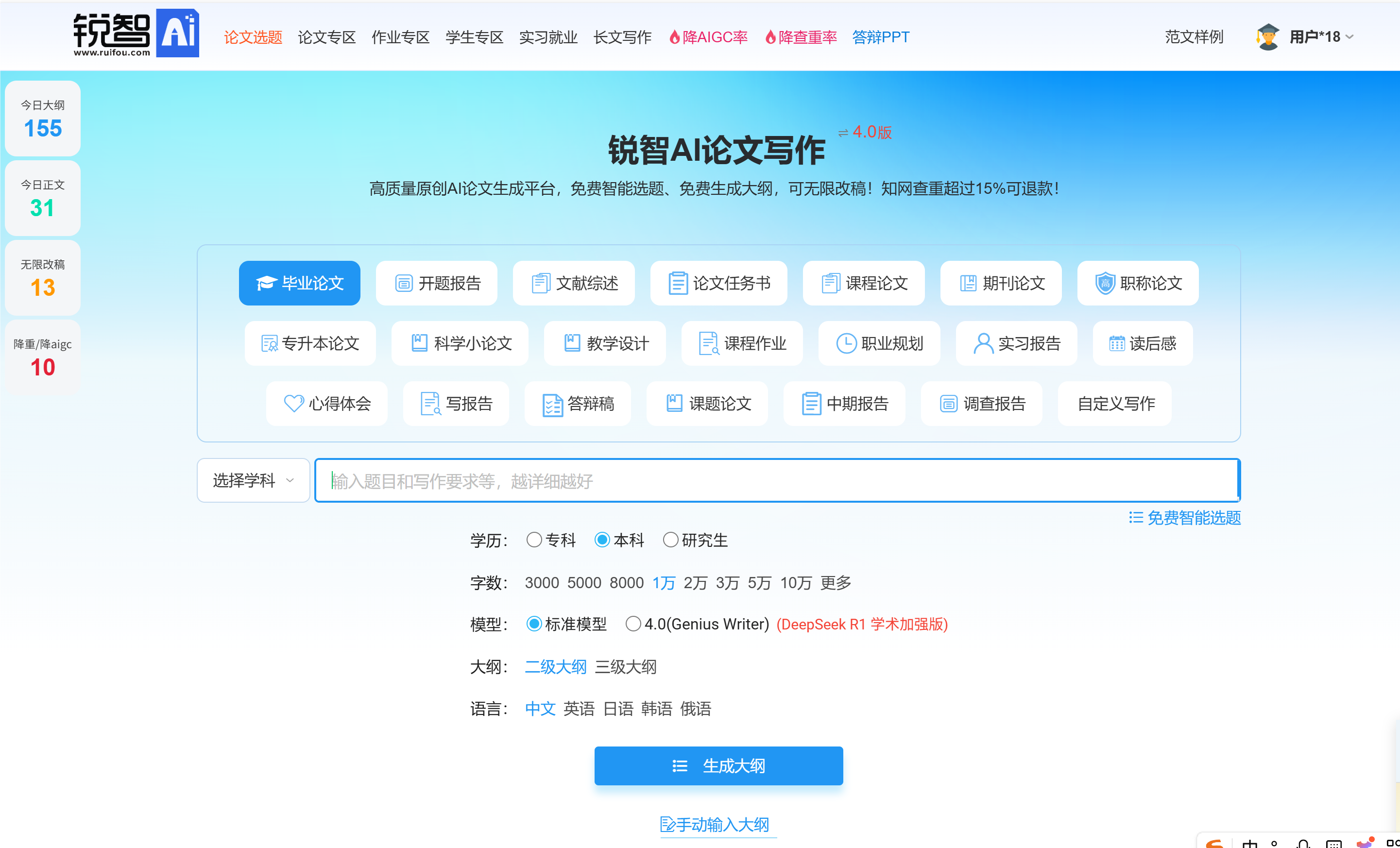Open the 学生专区 nav menu
The image size is (1400, 848).
point(475,37)
